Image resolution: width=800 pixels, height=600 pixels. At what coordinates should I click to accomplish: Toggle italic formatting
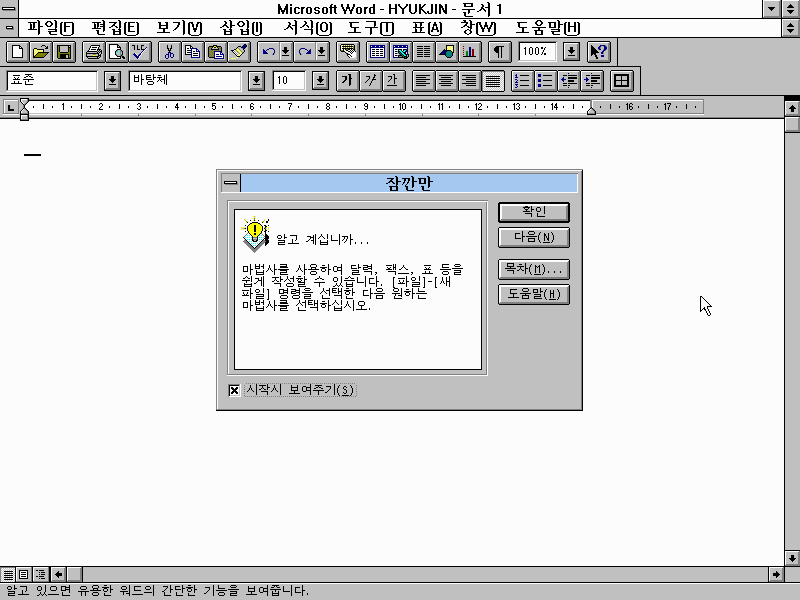click(371, 81)
